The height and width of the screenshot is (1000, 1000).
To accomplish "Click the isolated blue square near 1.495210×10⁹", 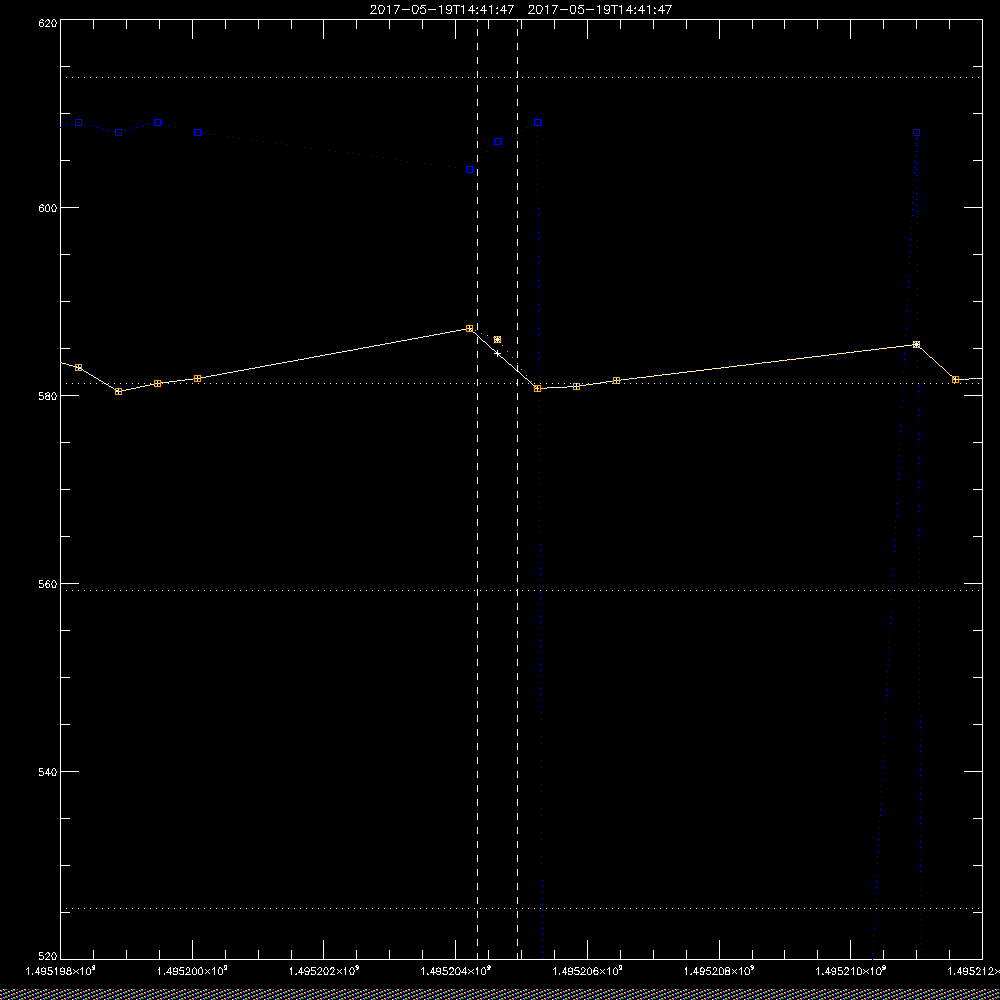I will 916,133.
